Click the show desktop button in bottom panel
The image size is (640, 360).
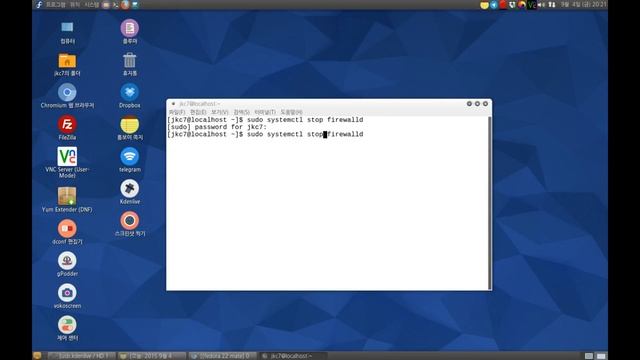tap(37, 356)
